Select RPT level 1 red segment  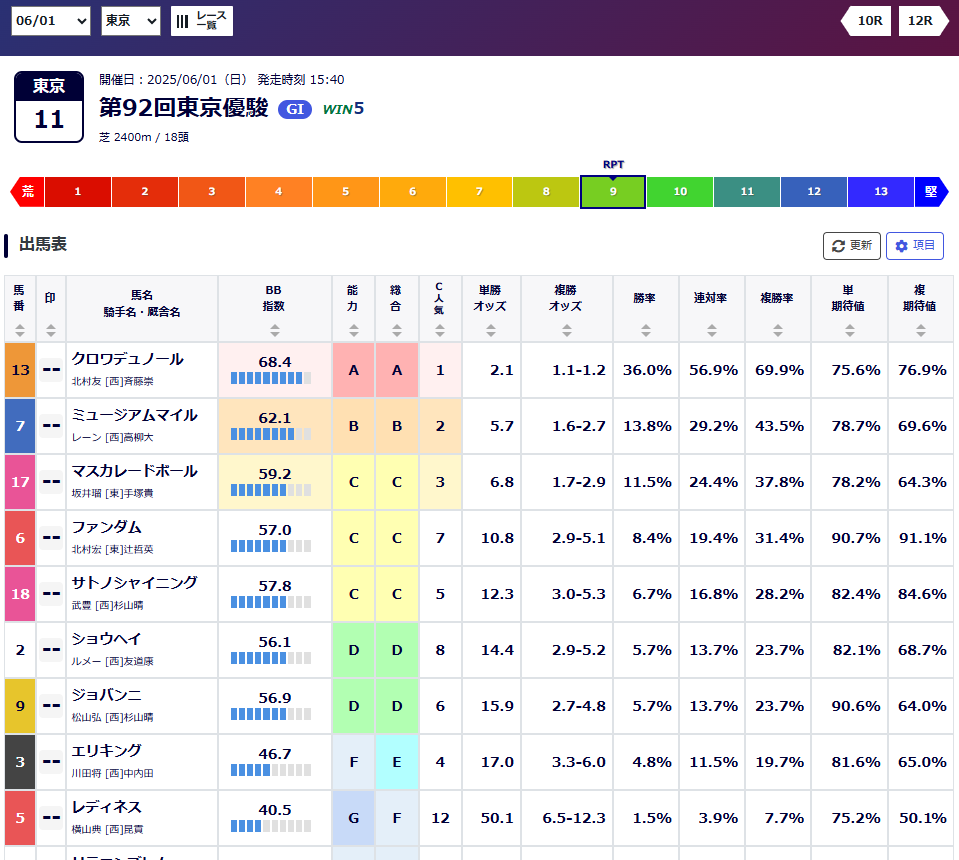click(78, 191)
